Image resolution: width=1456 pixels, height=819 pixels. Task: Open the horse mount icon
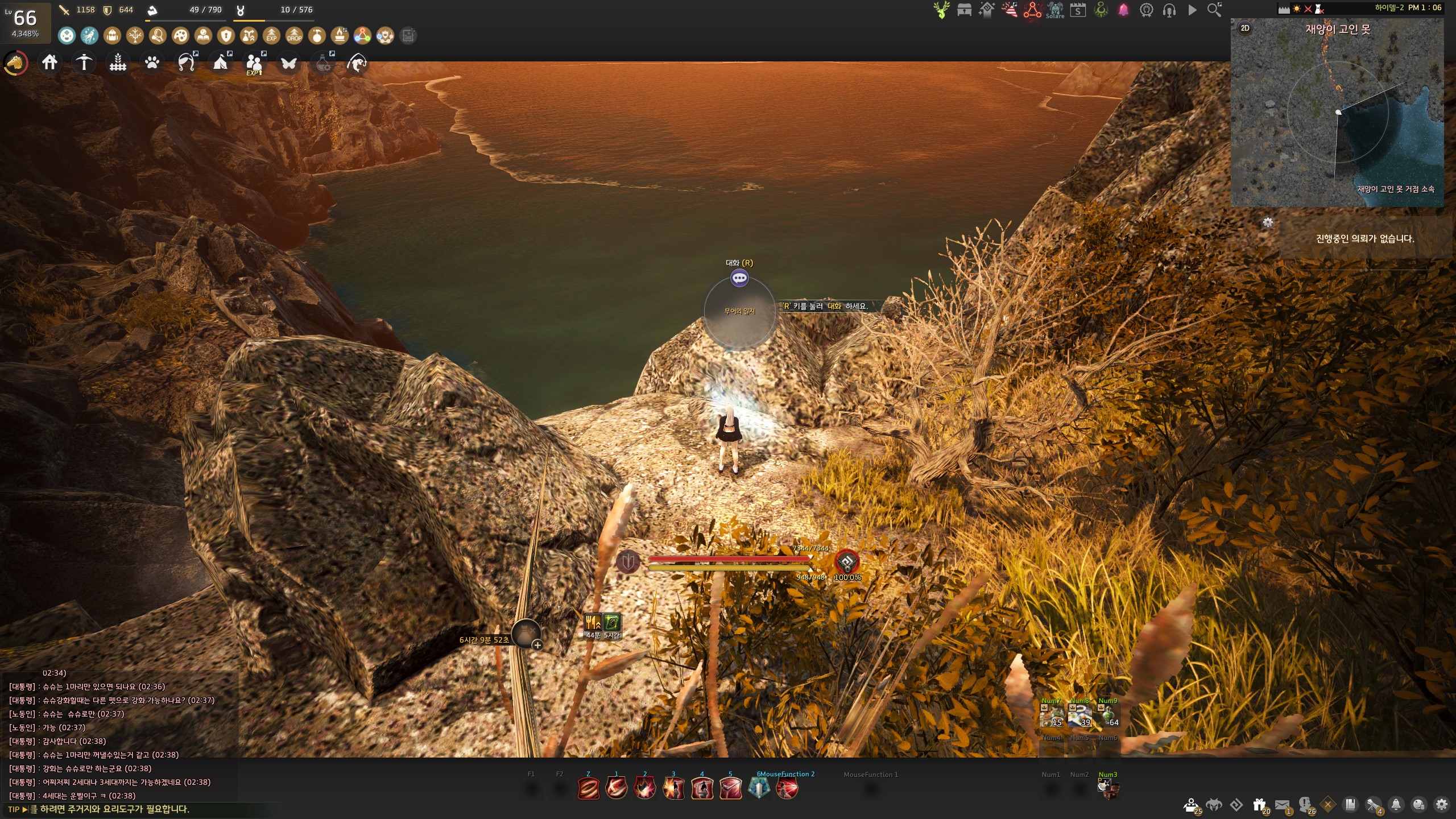coord(16,63)
